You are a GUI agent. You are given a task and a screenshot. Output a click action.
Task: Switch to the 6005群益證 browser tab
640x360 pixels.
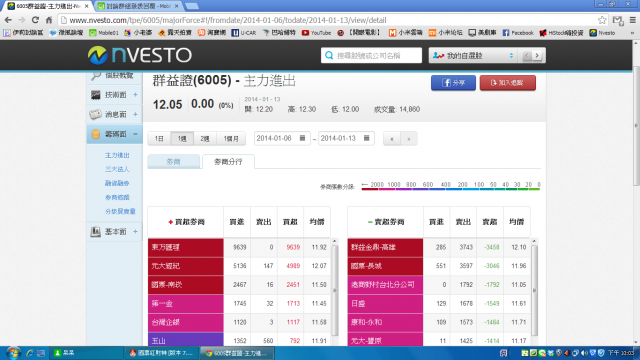click(x=48, y=6)
